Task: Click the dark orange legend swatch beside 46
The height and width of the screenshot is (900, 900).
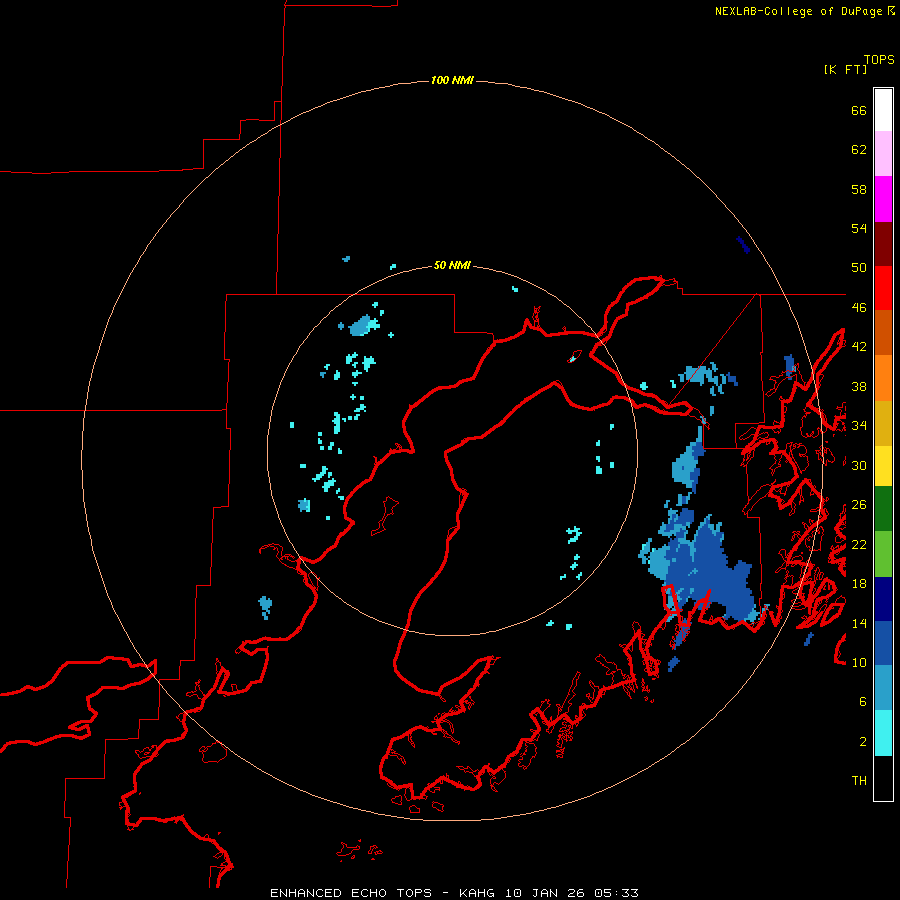Action: (x=883, y=332)
